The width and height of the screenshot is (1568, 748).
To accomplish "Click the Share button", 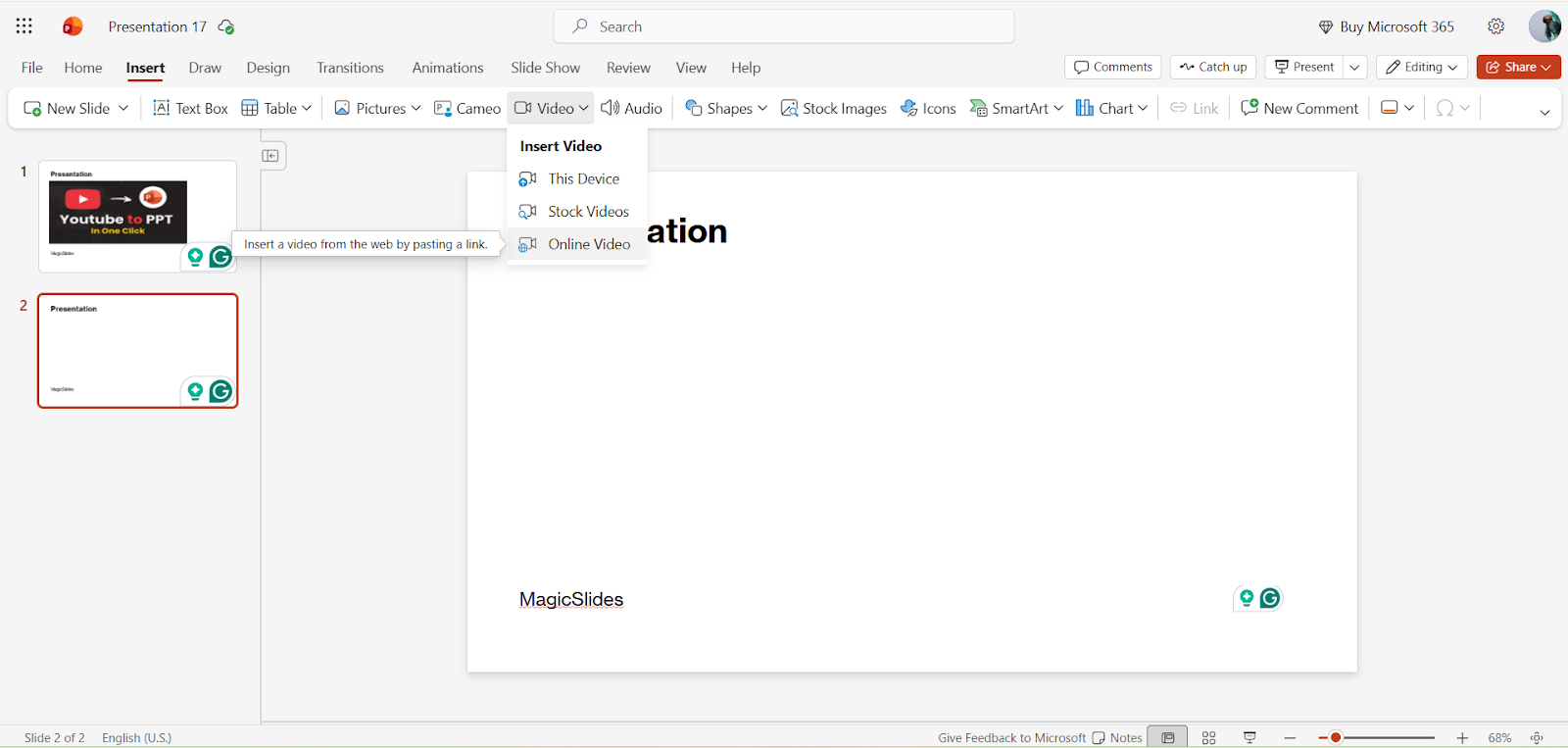I will 1519,67.
